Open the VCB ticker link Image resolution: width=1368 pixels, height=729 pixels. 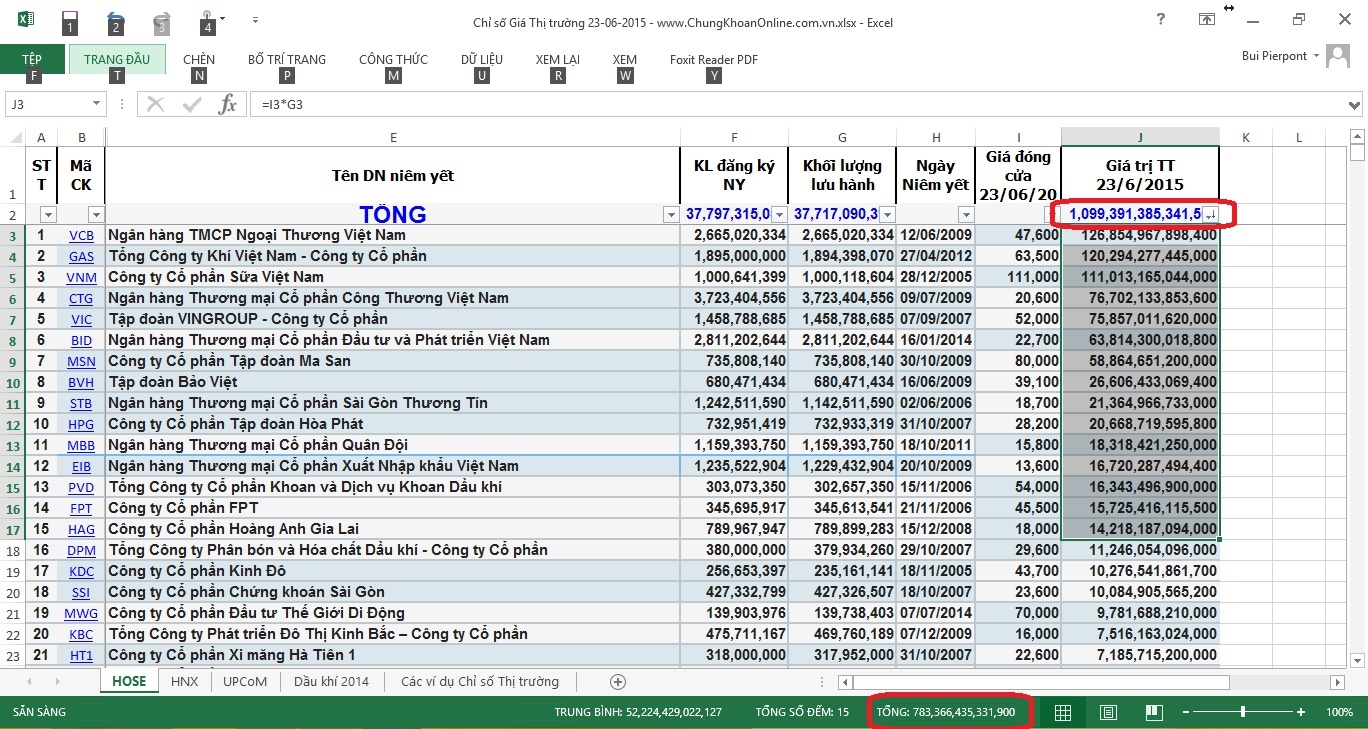82,236
